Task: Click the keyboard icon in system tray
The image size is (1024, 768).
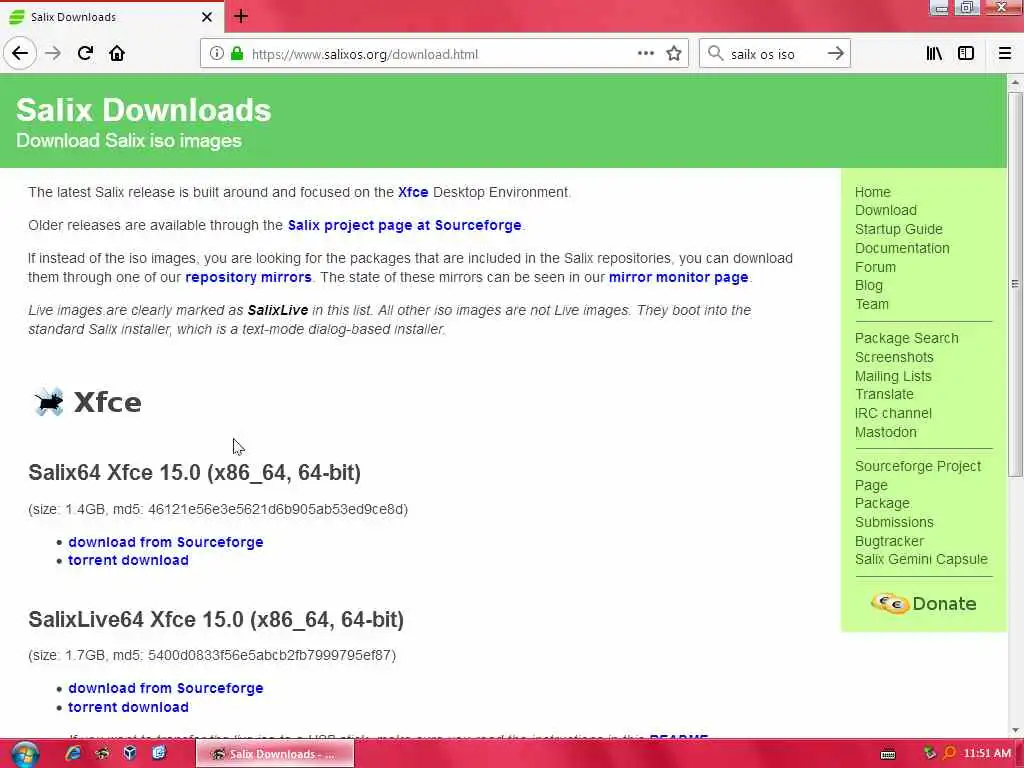Action: point(888,754)
